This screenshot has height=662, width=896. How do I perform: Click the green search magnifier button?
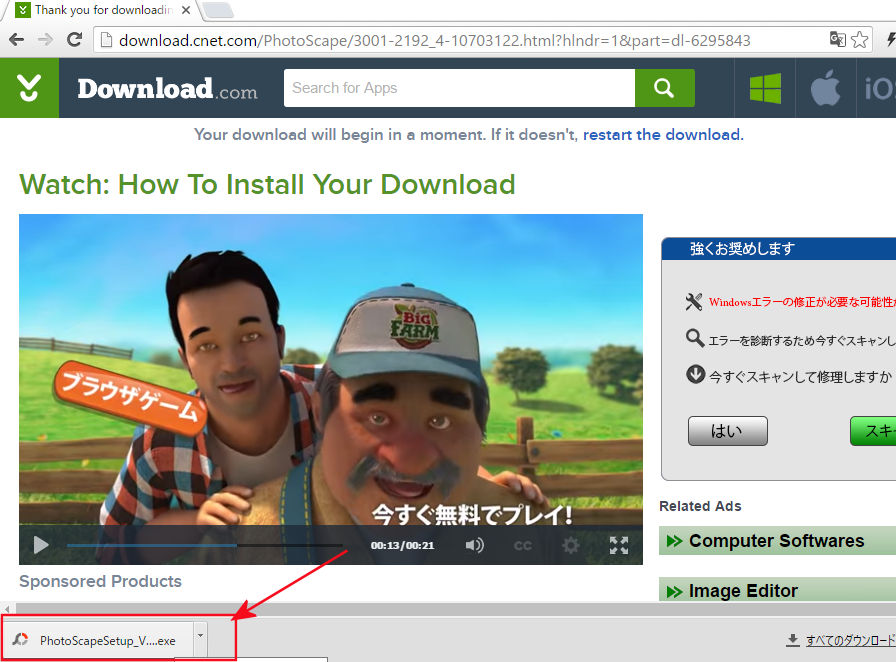(x=665, y=88)
